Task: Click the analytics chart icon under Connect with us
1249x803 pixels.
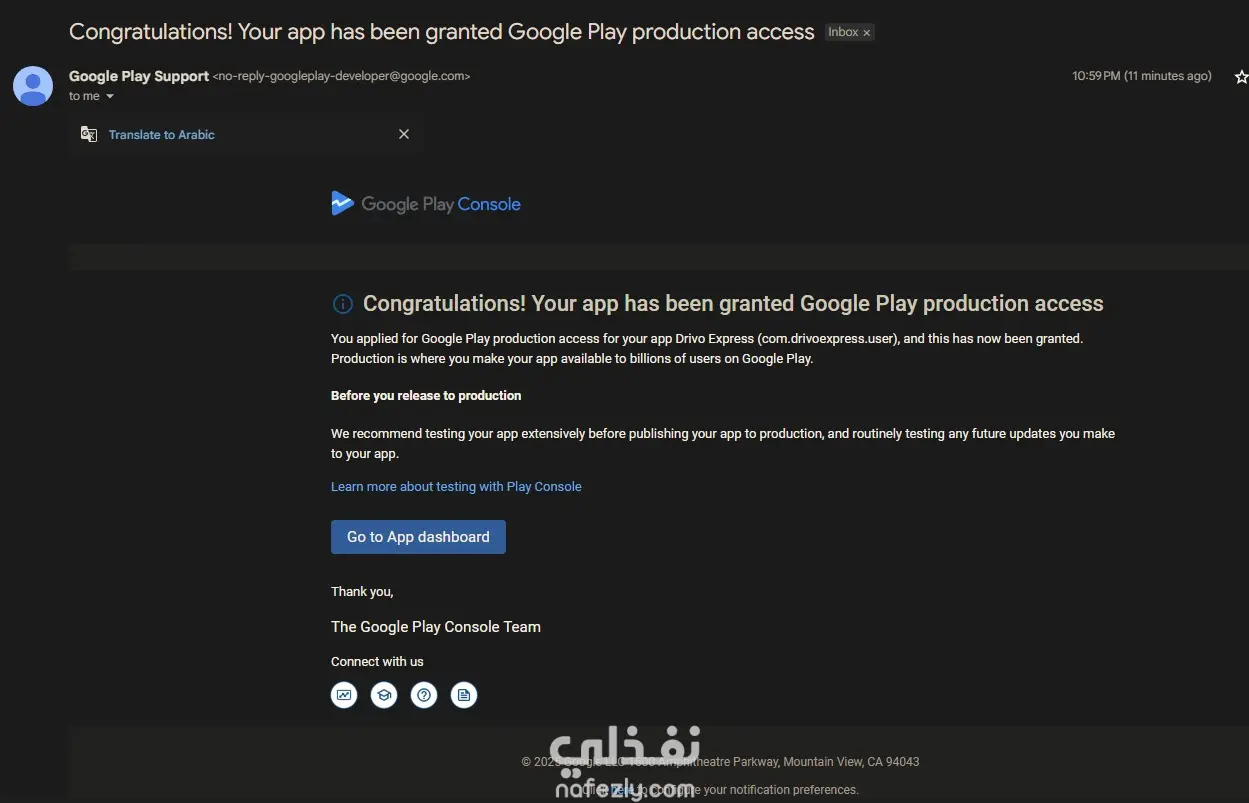Action: point(344,695)
